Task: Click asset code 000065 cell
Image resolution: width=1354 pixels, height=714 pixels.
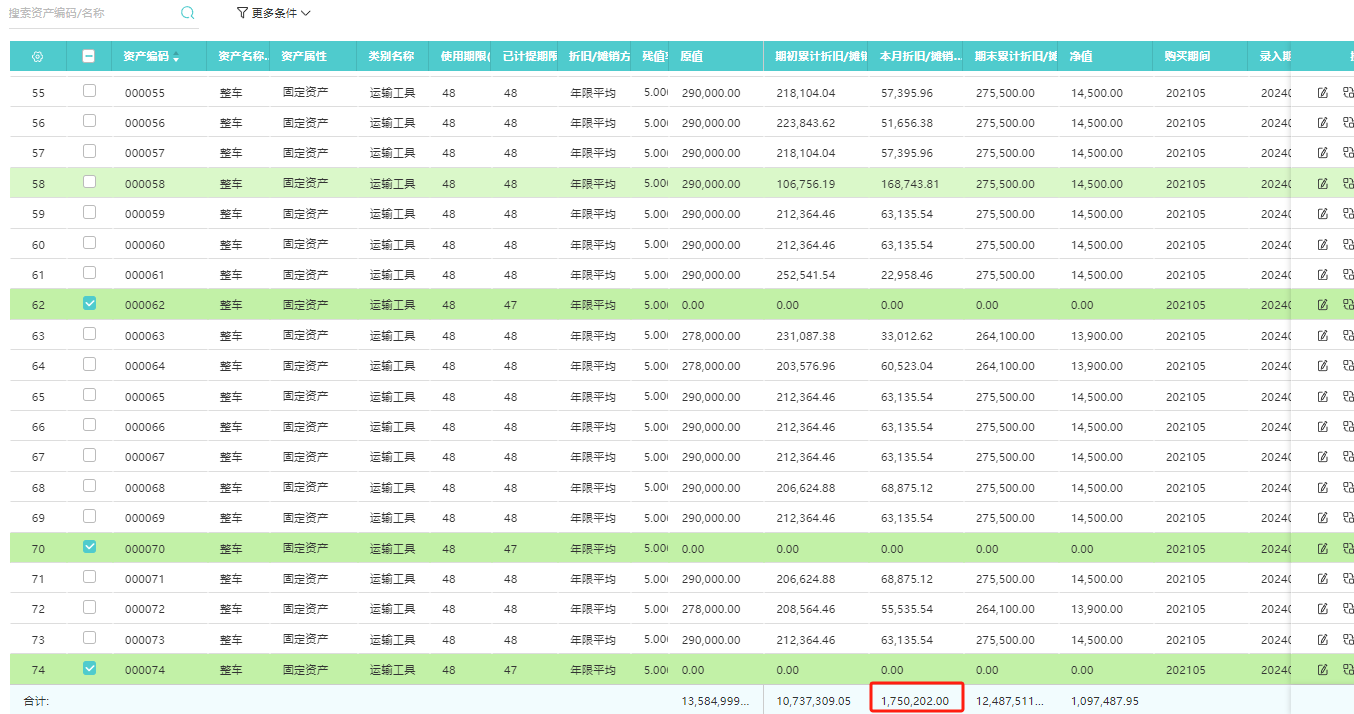Action: [x=145, y=397]
